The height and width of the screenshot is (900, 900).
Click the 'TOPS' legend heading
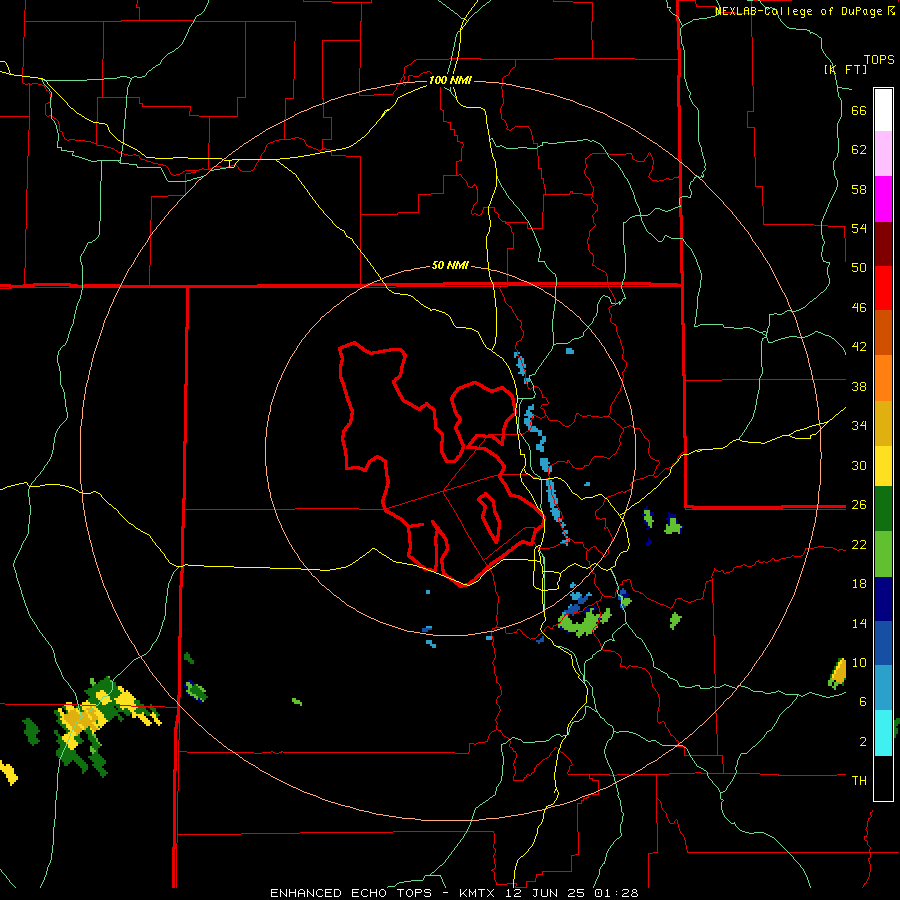point(879,60)
